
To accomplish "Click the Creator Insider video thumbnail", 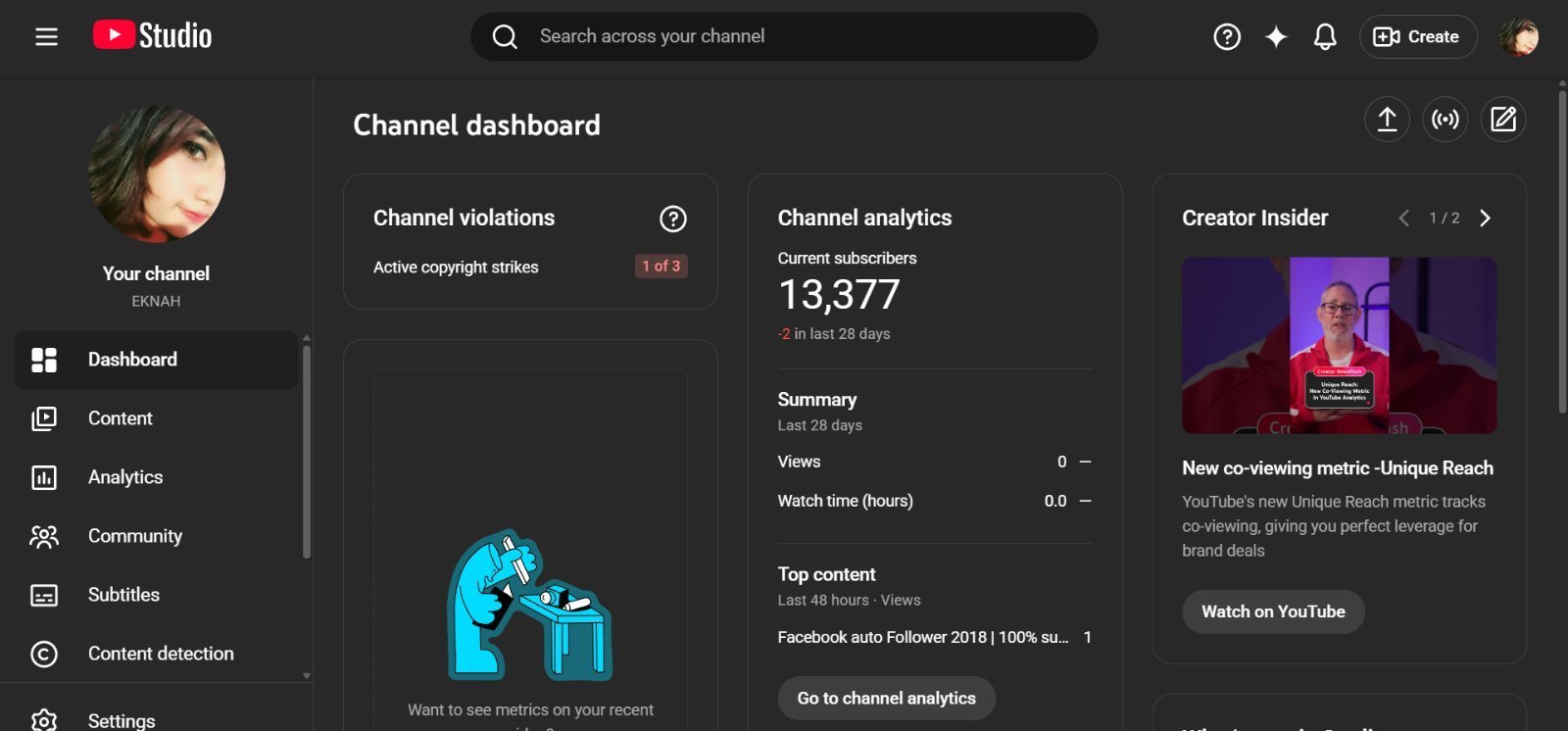I will click(1339, 345).
